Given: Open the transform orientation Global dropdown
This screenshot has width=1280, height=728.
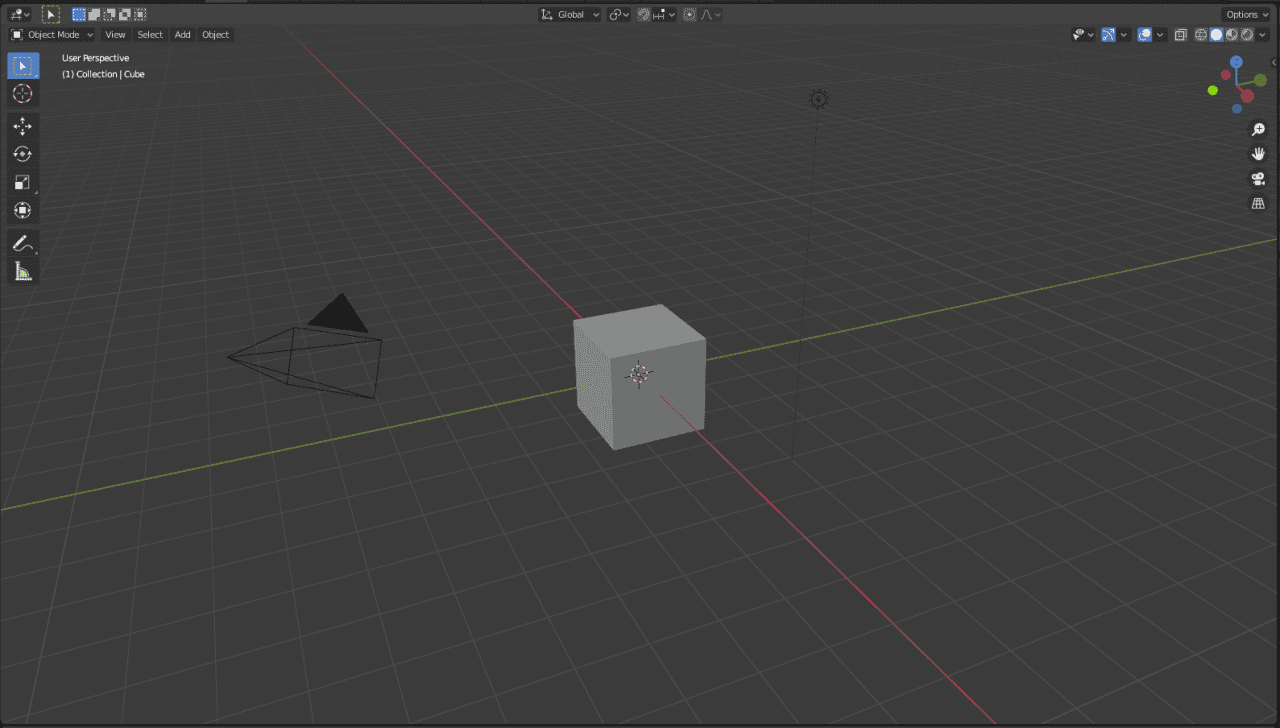Looking at the screenshot, I should 568,14.
